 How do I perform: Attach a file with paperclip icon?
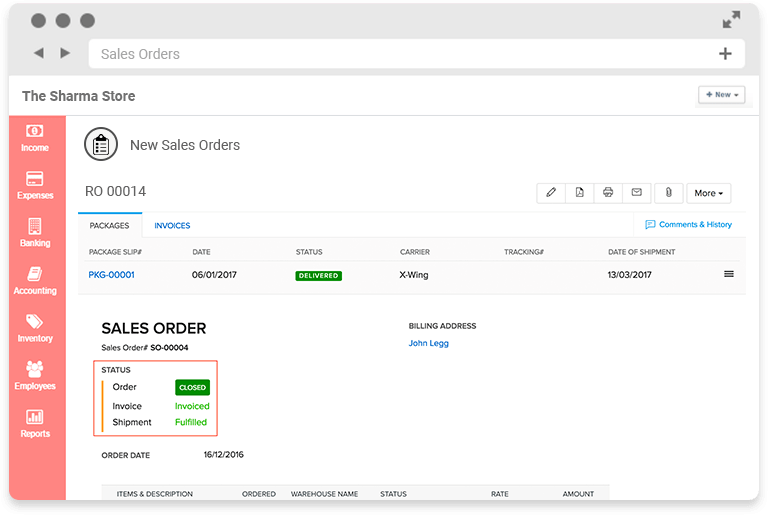click(x=667, y=193)
